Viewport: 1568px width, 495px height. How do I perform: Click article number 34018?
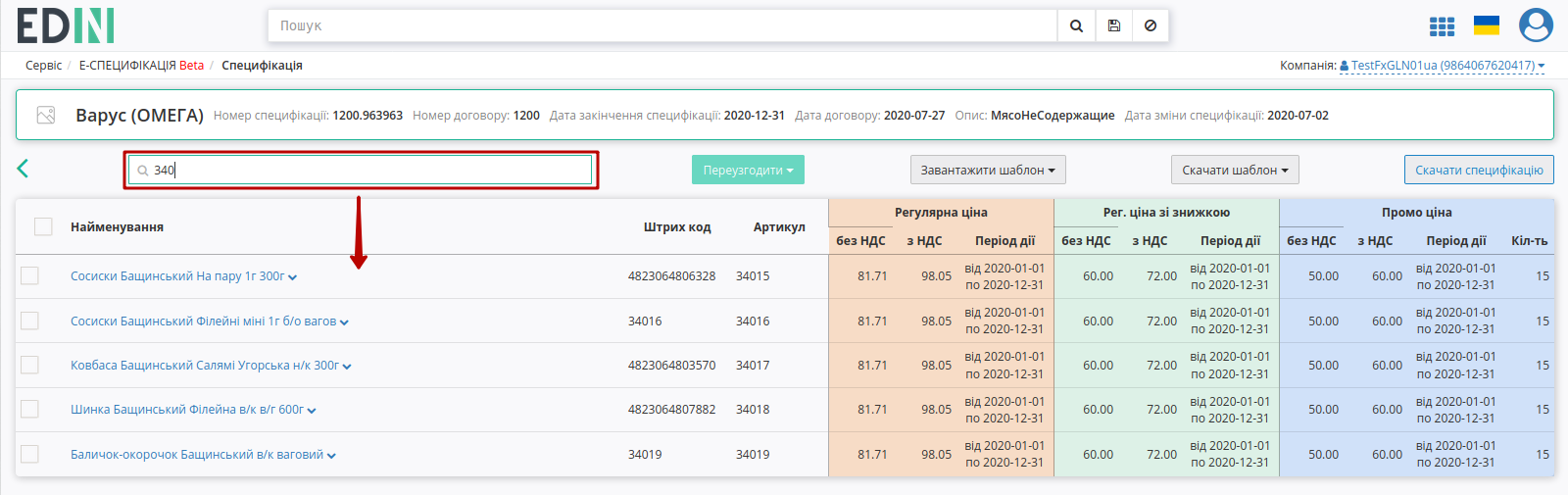[x=753, y=409]
